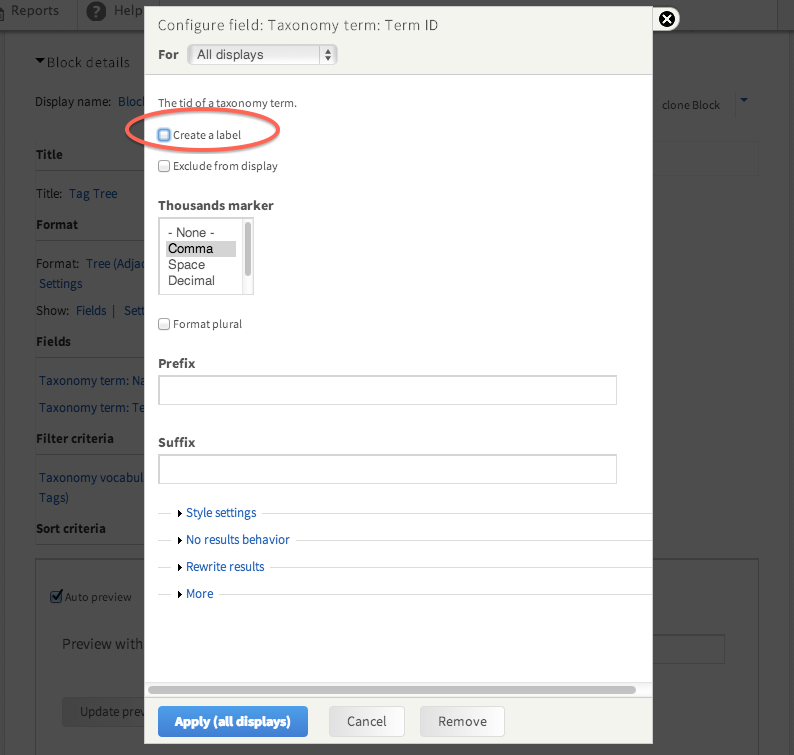Click the Update preview button

point(104,712)
